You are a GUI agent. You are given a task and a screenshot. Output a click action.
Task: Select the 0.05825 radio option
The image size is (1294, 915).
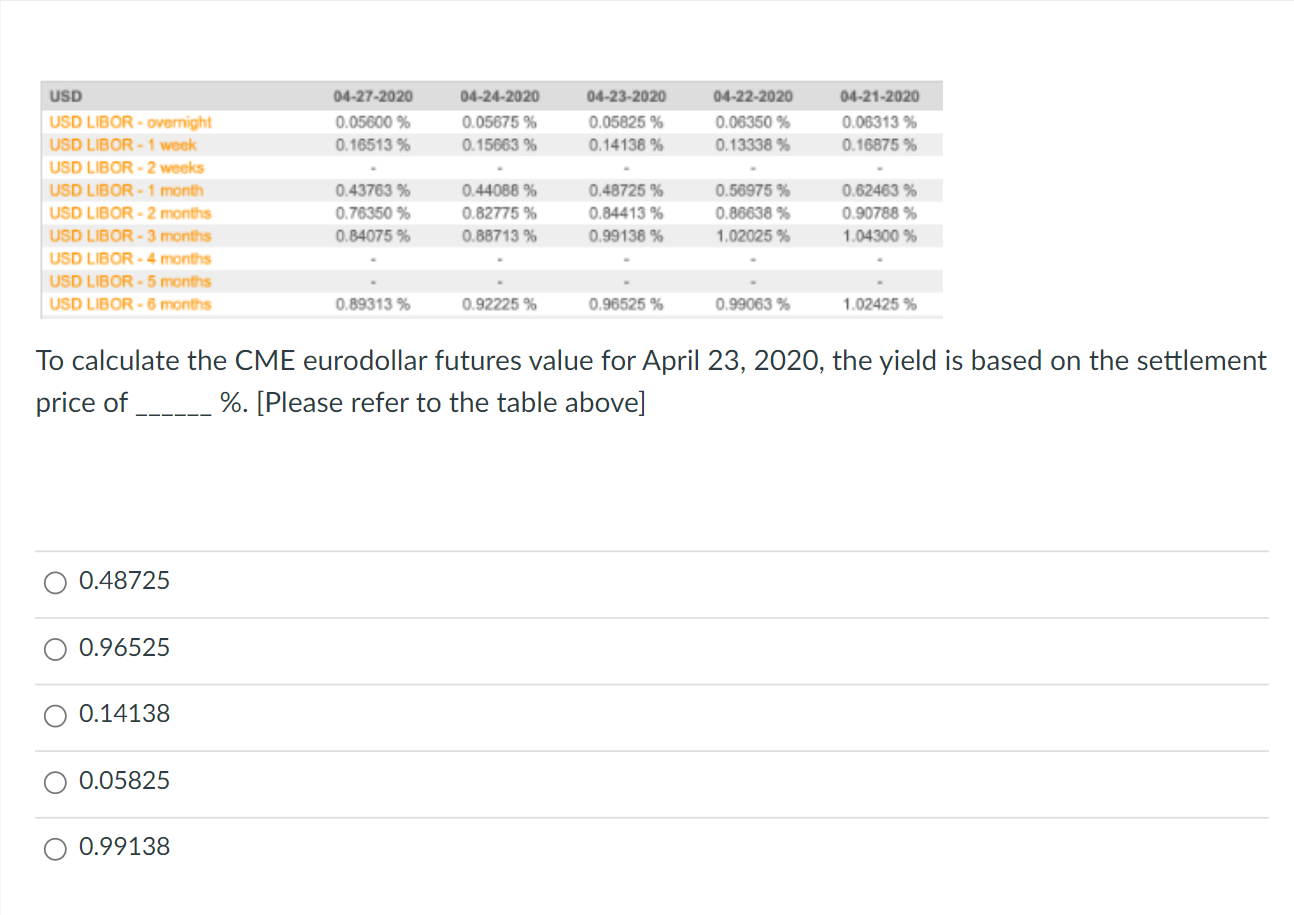(x=57, y=781)
